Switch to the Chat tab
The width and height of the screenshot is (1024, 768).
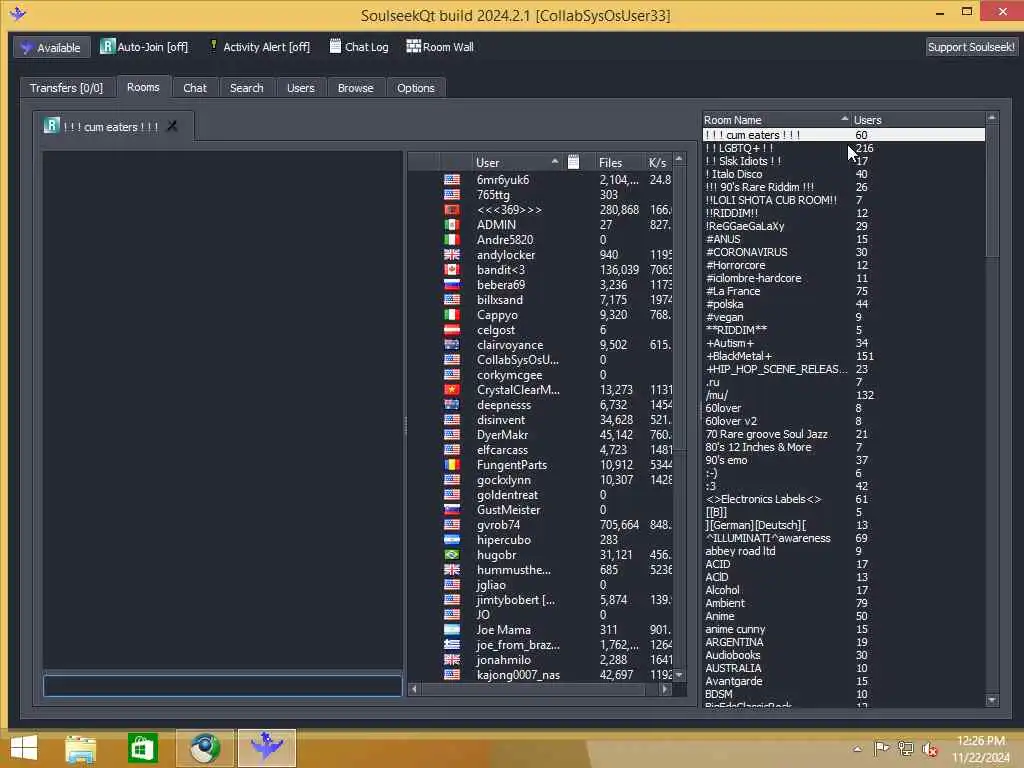(195, 88)
